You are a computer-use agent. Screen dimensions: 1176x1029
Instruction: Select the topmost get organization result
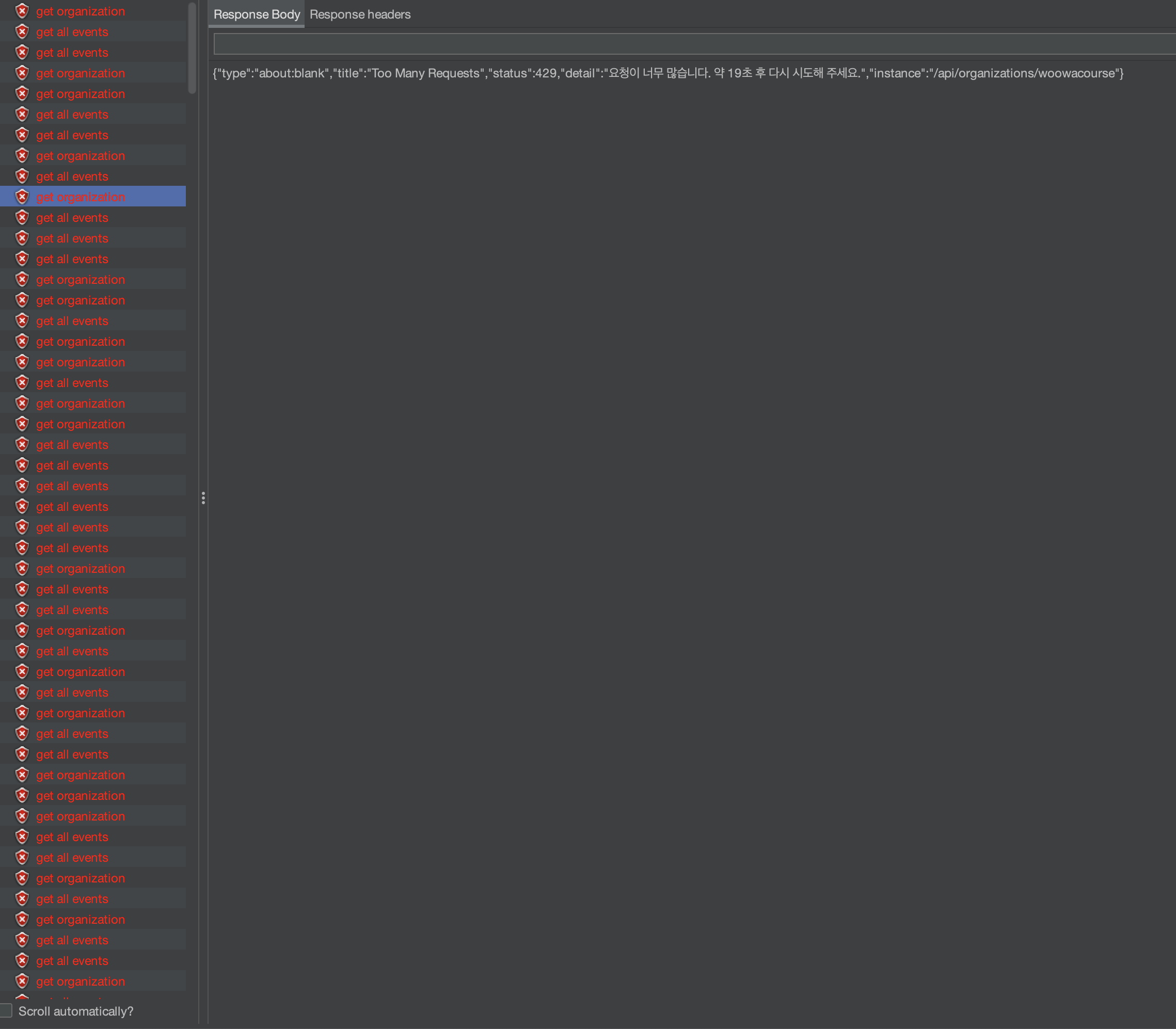click(81, 11)
